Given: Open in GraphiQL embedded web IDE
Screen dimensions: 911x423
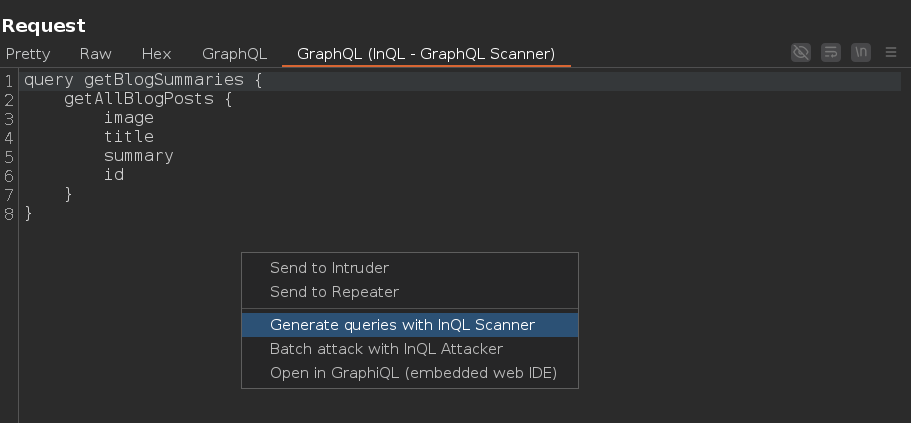Looking at the screenshot, I should pos(413,373).
